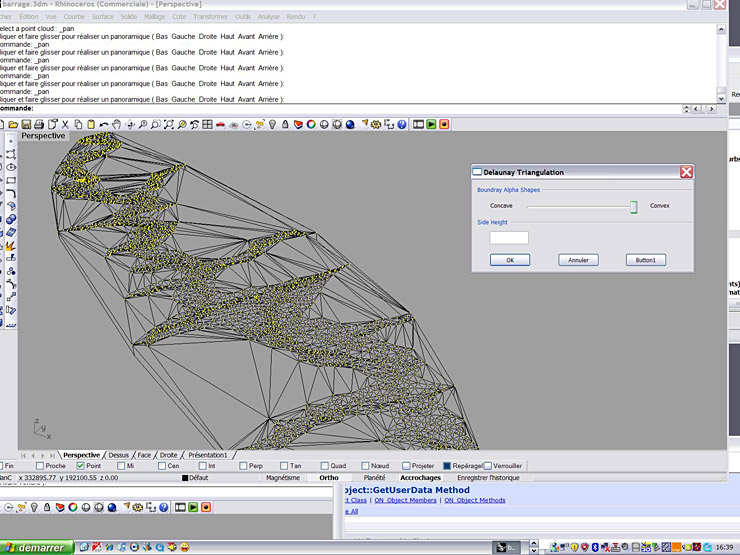Click the lock icon in toolbar

click(285, 125)
